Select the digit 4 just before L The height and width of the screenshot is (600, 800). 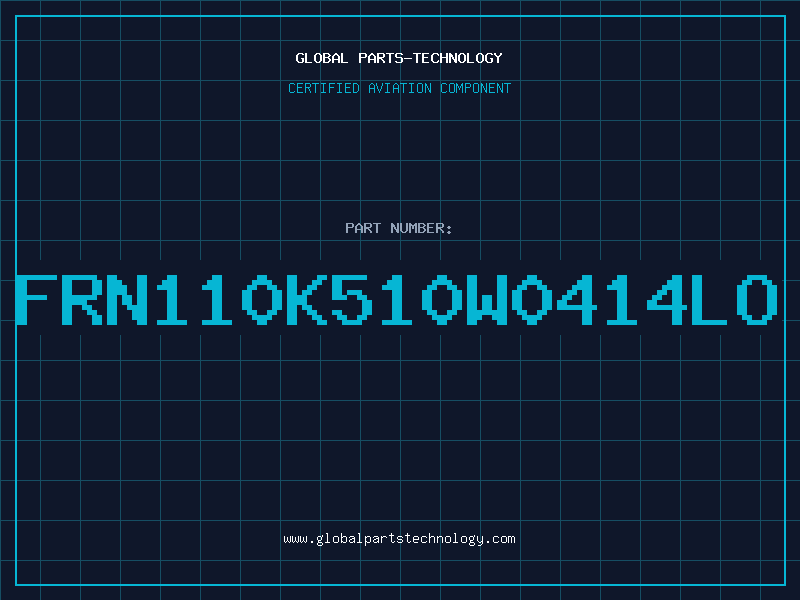pos(668,299)
